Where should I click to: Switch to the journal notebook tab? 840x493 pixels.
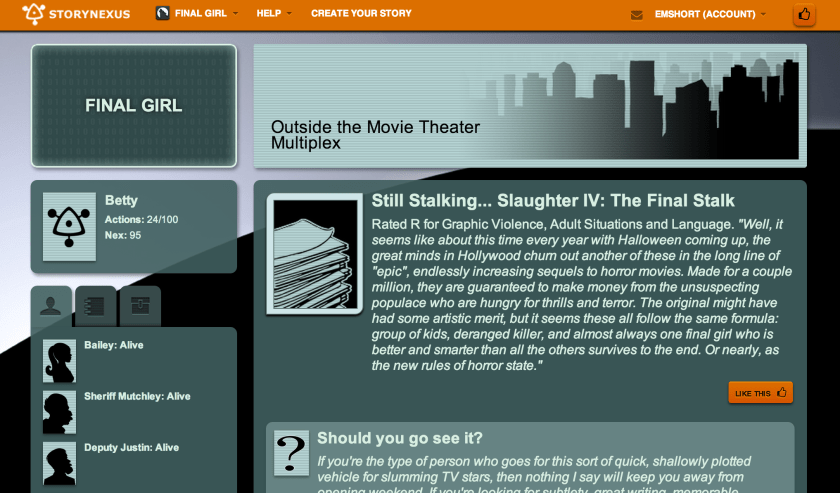pyautogui.click(x=95, y=306)
